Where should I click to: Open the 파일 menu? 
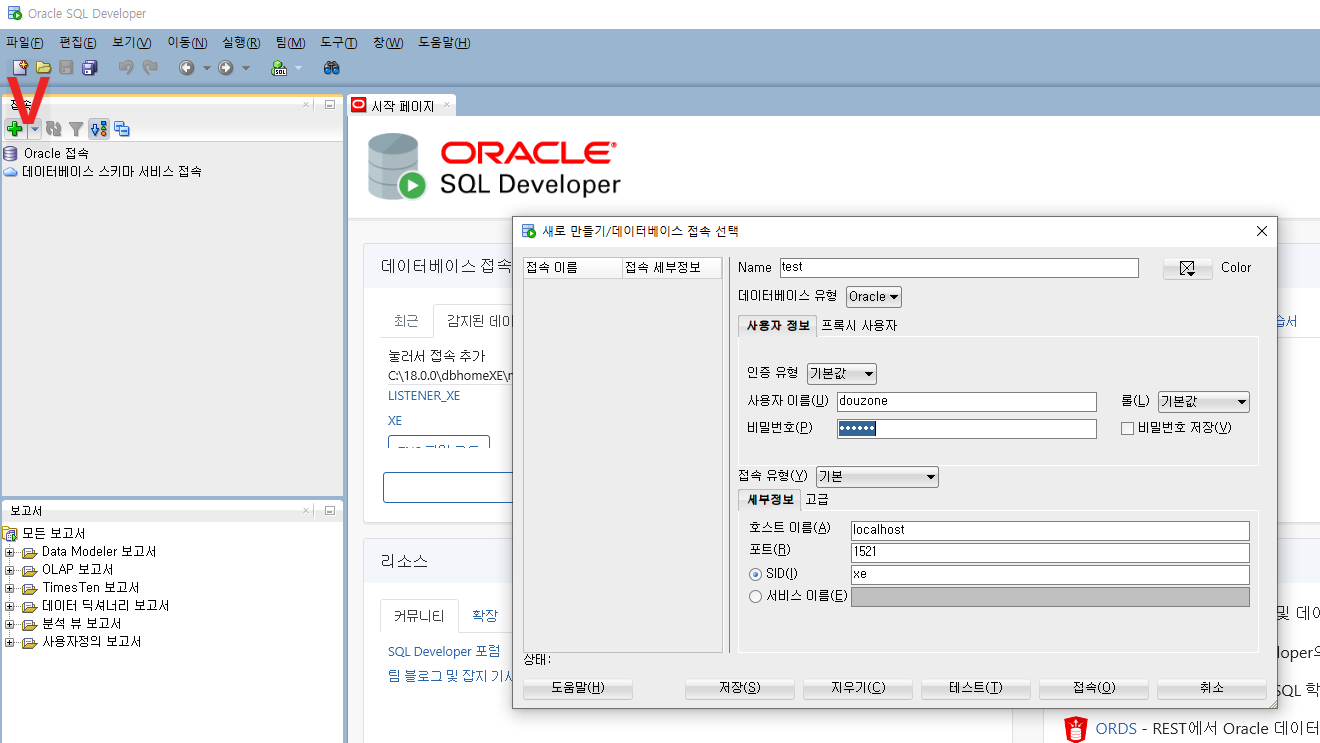click(25, 42)
